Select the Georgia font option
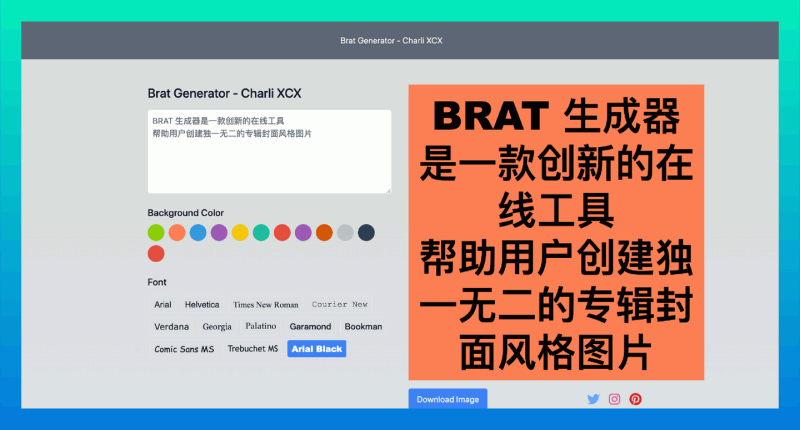Screen dimensions: 800x430 click(217, 326)
